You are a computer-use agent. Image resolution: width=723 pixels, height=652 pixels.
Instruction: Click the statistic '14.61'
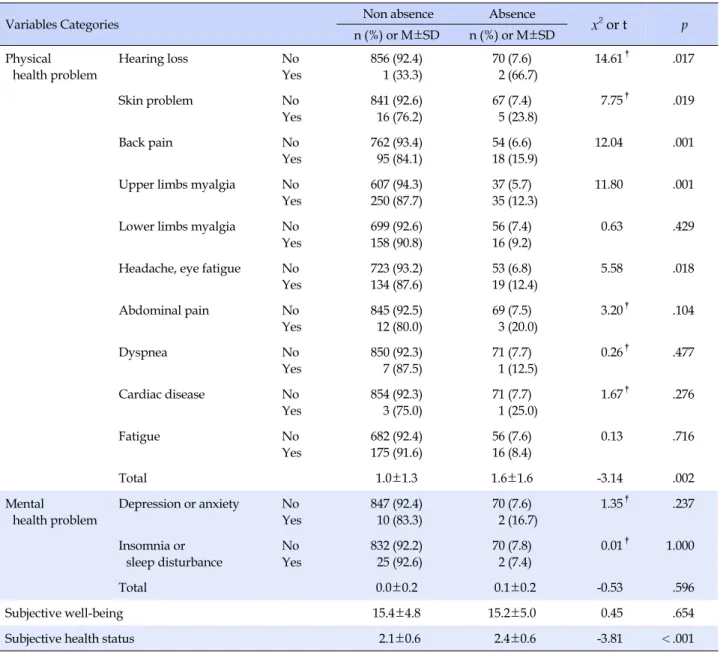point(609,59)
